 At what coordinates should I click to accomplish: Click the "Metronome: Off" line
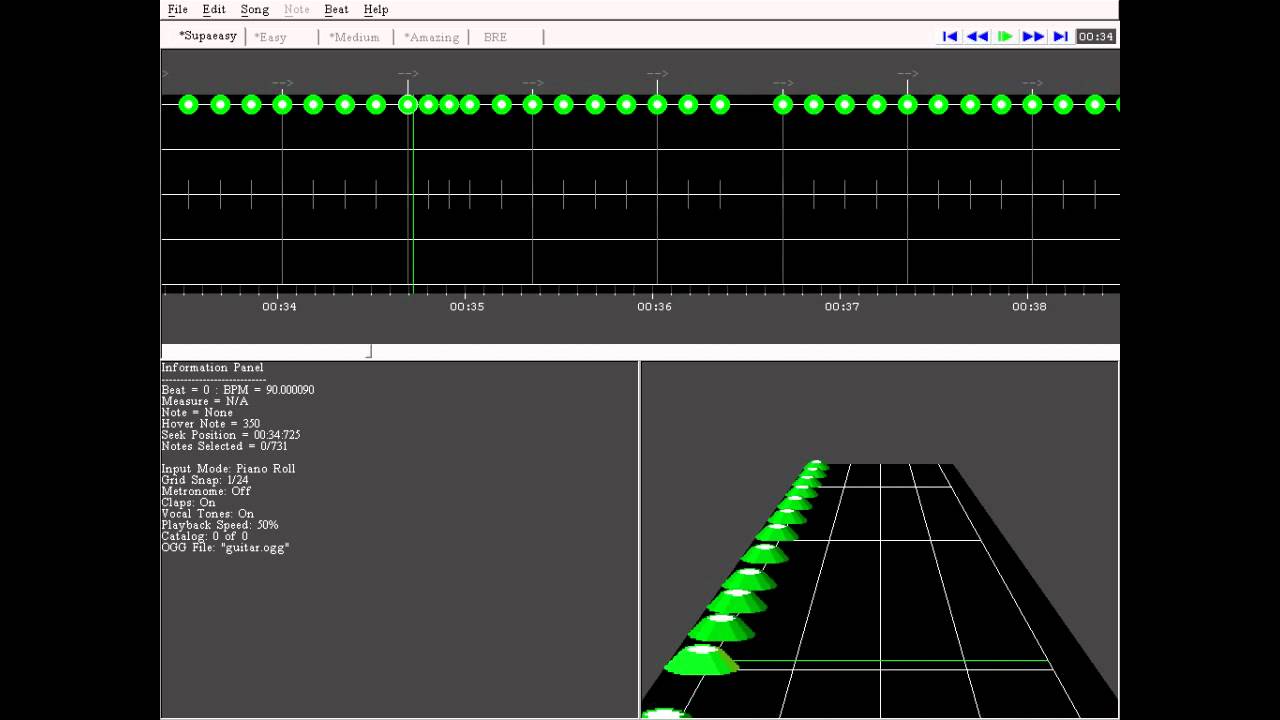pyautogui.click(x=206, y=491)
